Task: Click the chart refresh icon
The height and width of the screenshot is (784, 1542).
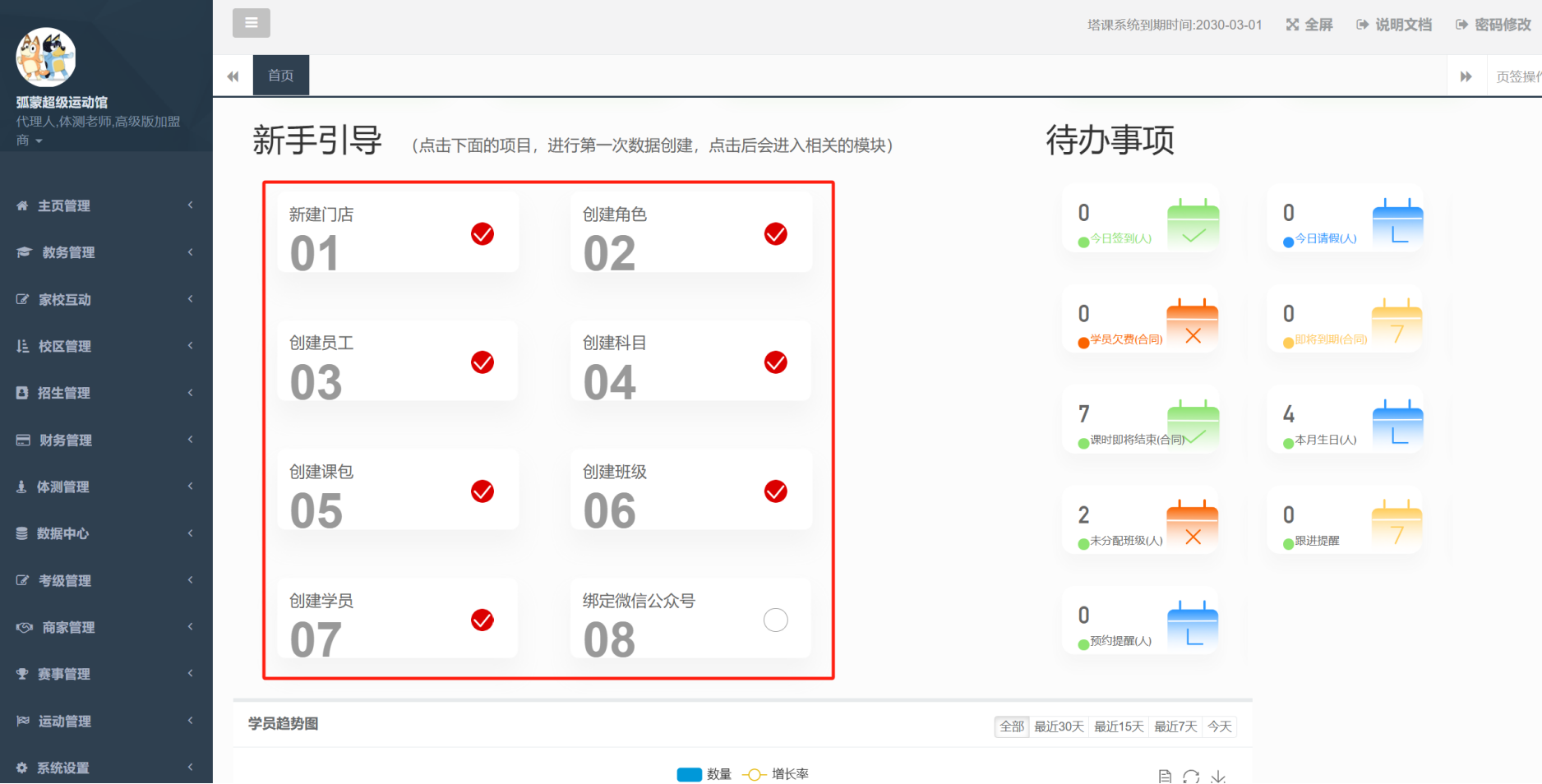Action: [x=1191, y=776]
